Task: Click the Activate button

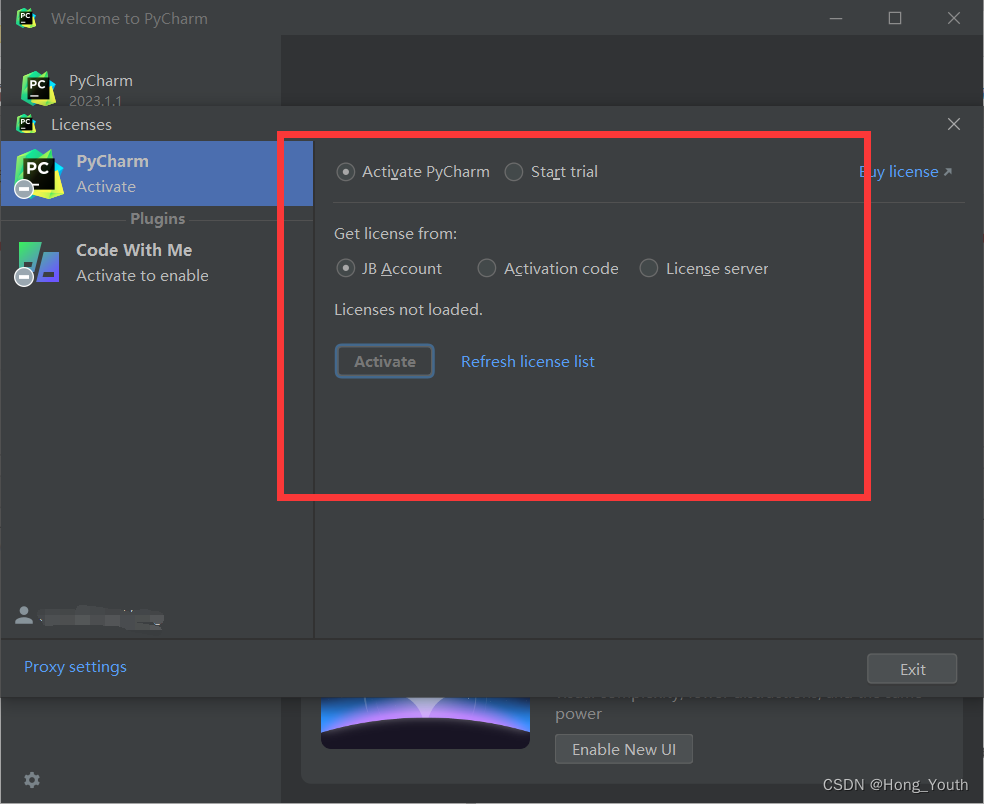Action: pos(385,362)
